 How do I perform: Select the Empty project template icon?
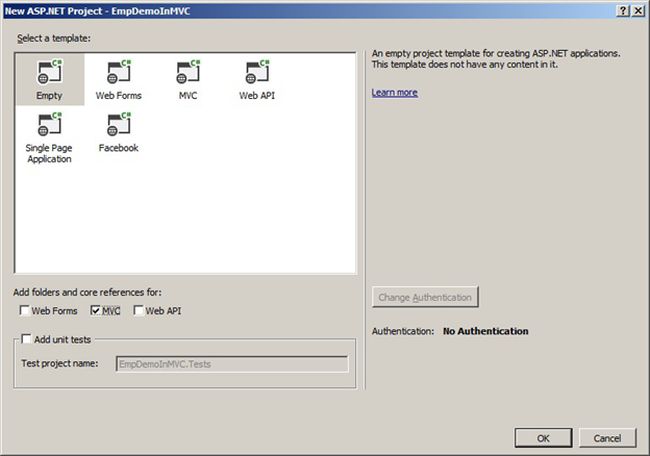pyautogui.click(x=49, y=72)
